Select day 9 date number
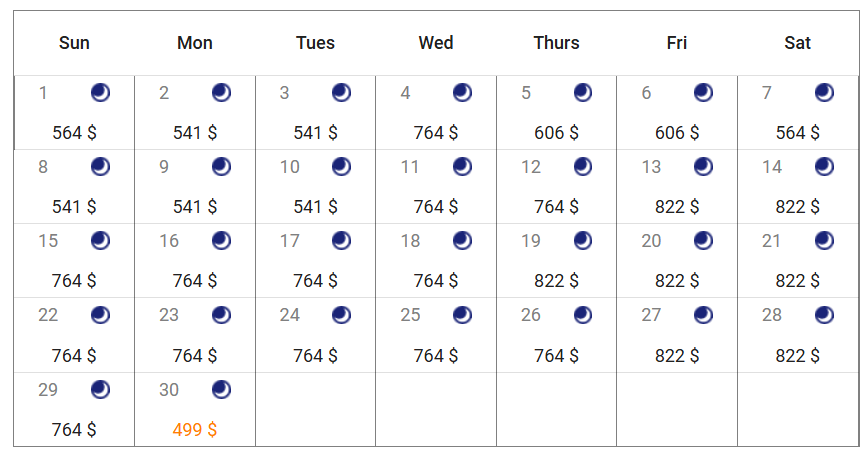 (x=164, y=167)
